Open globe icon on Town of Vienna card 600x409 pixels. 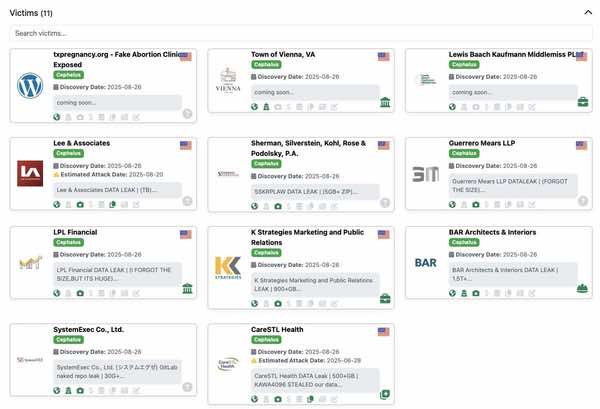tap(254, 107)
